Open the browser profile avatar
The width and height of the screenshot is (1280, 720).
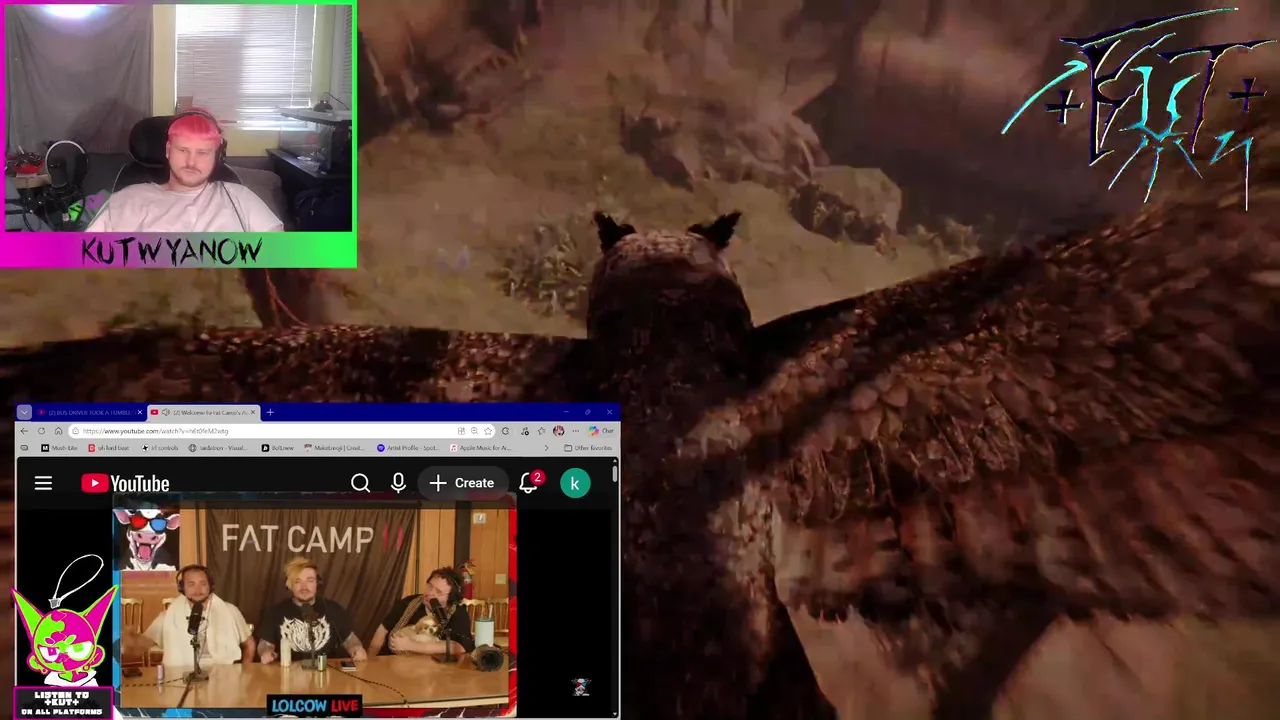point(558,431)
